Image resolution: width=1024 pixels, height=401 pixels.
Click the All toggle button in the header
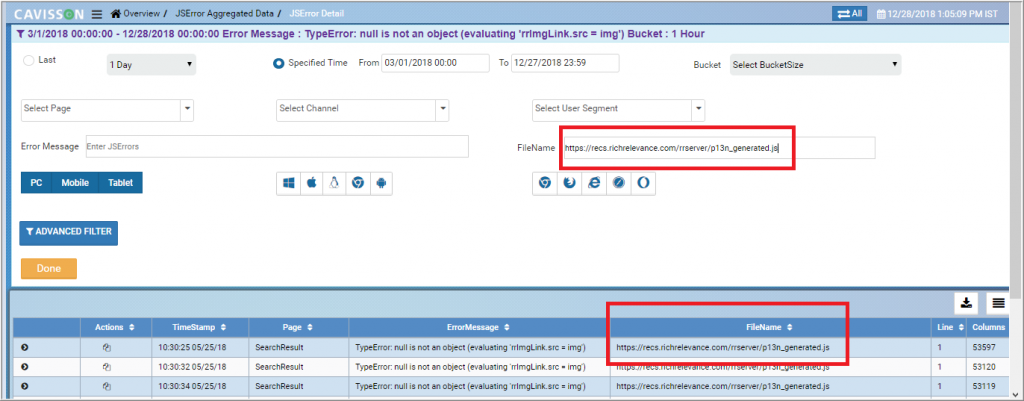coord(850,13)
